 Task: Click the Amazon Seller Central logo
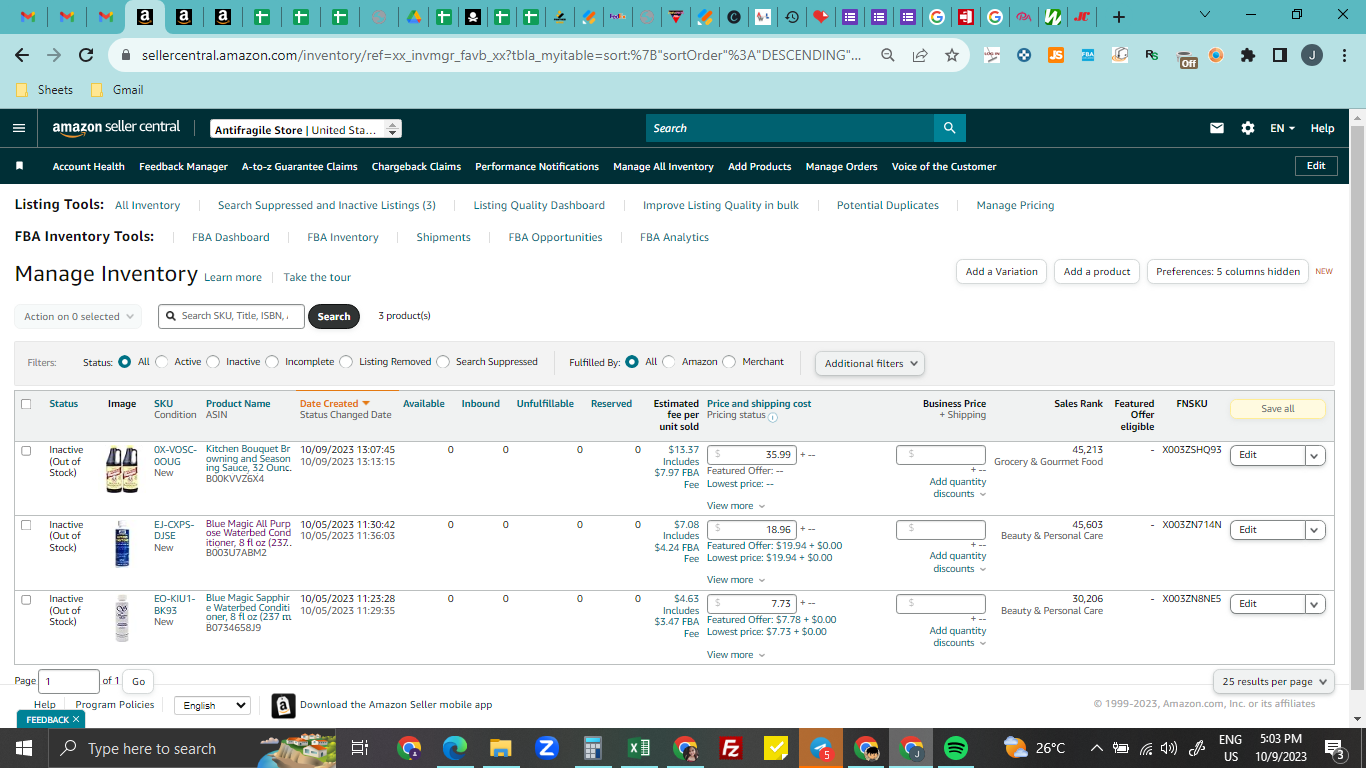coord(117,128)
